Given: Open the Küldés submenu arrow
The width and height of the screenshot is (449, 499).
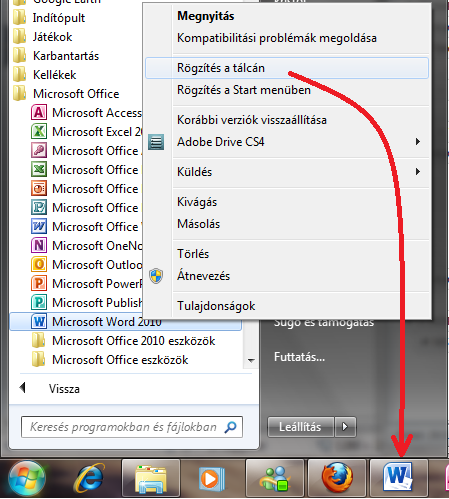Looking at the screenshot, I should click(x=418, y=172).
